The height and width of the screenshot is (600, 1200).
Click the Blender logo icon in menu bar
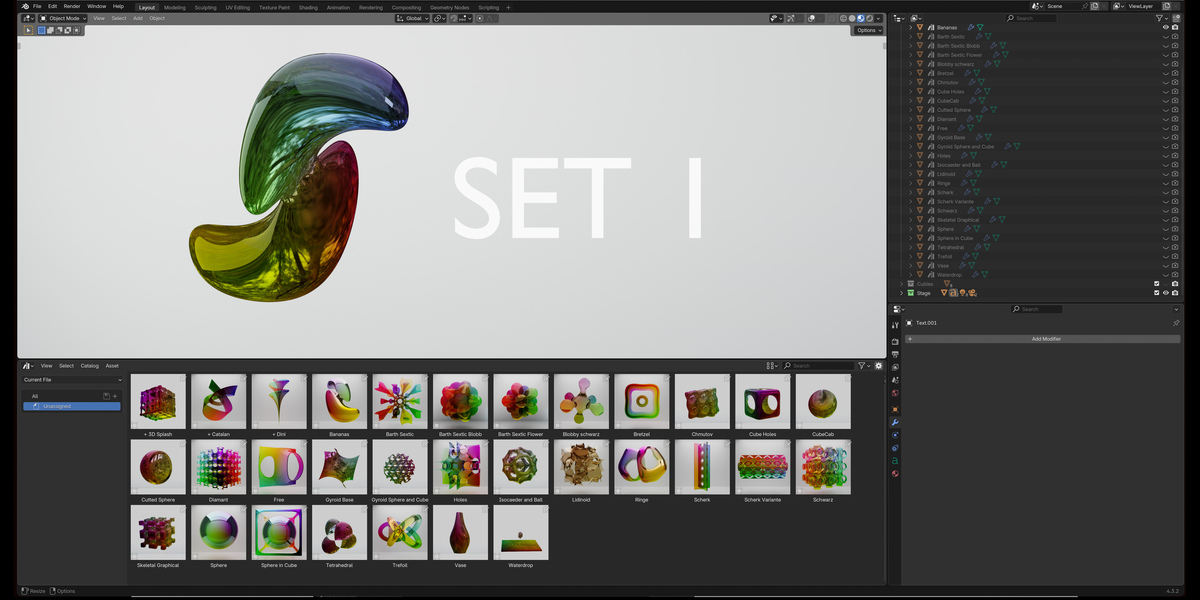(24, 6)
